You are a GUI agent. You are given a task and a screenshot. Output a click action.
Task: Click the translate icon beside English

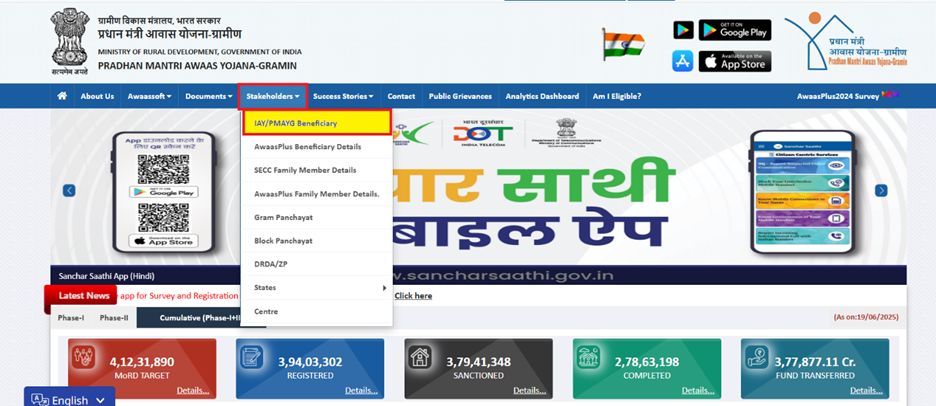pyautogui.click(x=39, y=400)
